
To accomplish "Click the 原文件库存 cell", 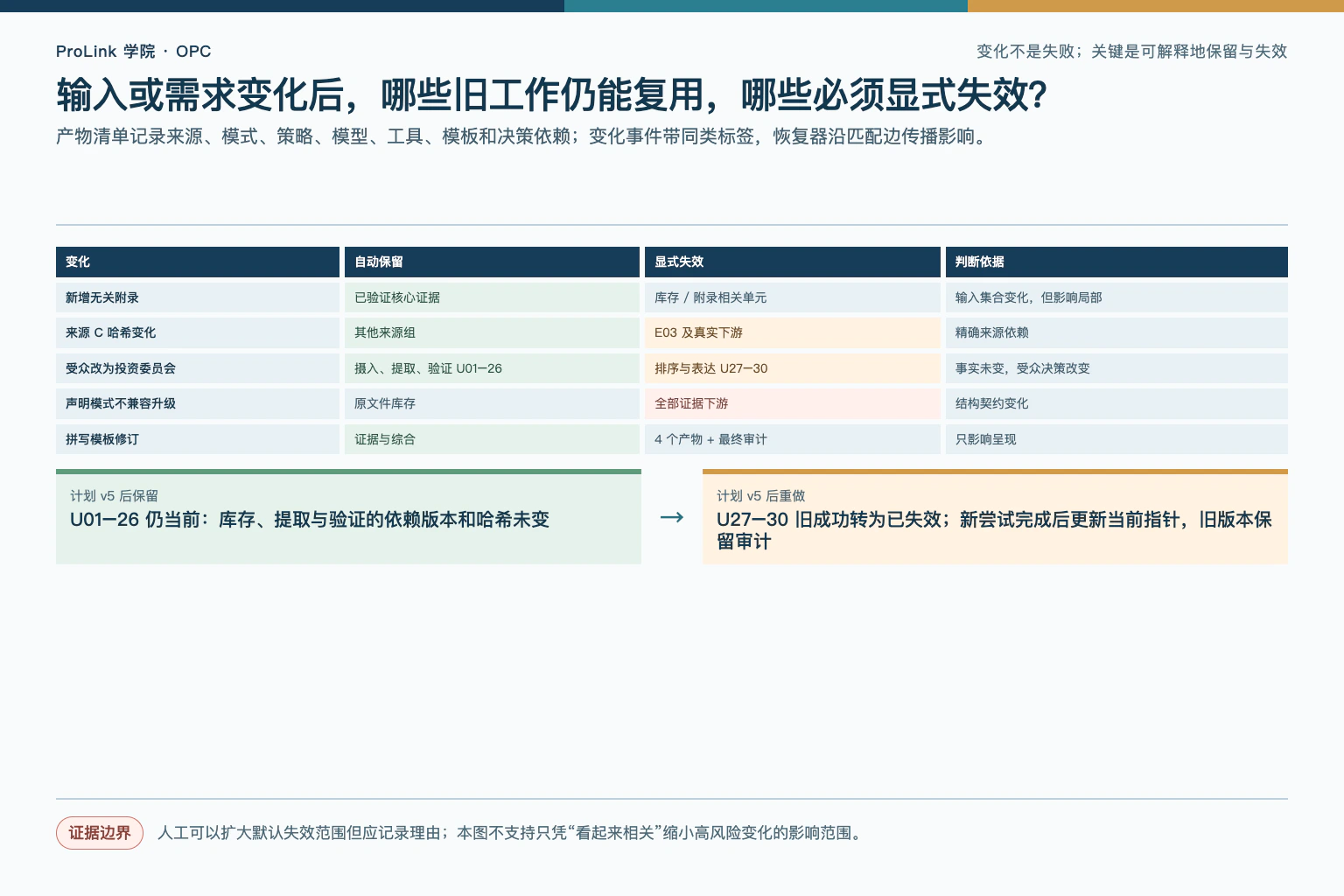I will (x=492, y=403).
